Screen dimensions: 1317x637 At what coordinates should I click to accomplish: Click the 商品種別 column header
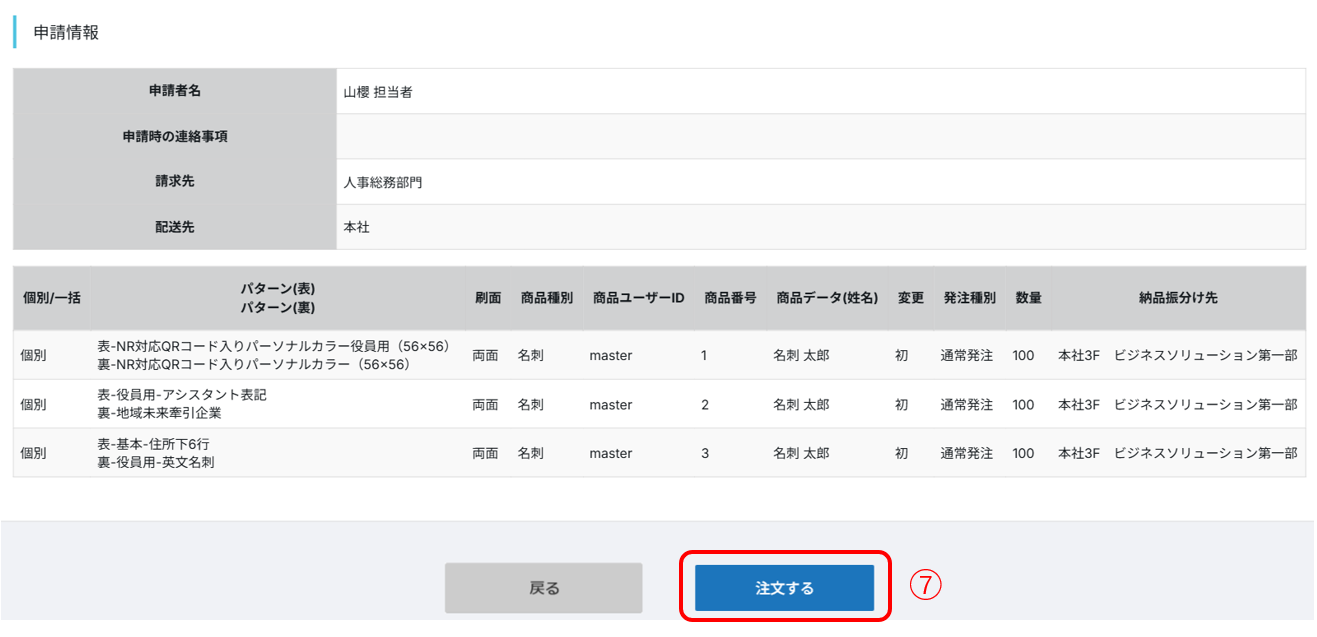point(547,298)
